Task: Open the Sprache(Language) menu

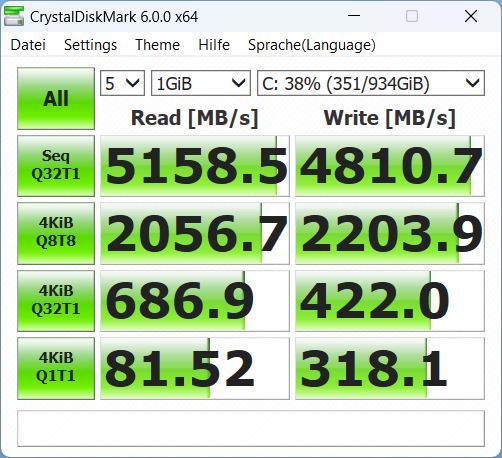Action: [312, 45]
